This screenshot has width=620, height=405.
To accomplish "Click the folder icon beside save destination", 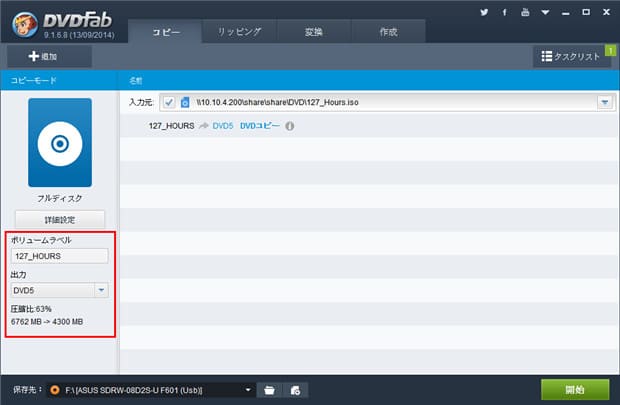I will click(x=269, y=389).
